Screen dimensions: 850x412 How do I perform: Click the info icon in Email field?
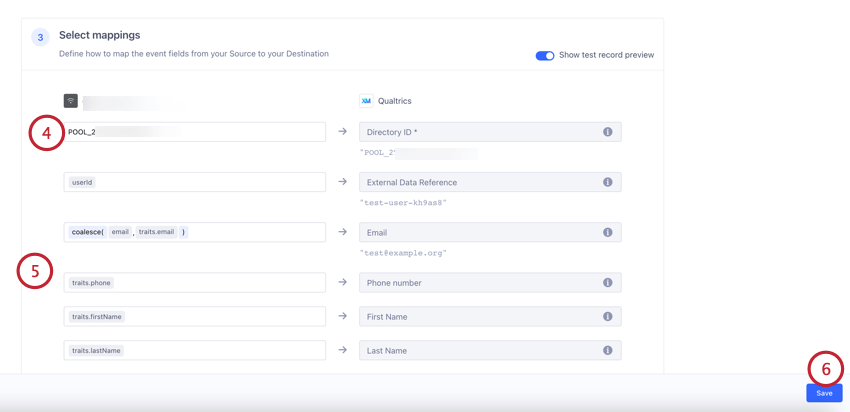coord(607,232)
